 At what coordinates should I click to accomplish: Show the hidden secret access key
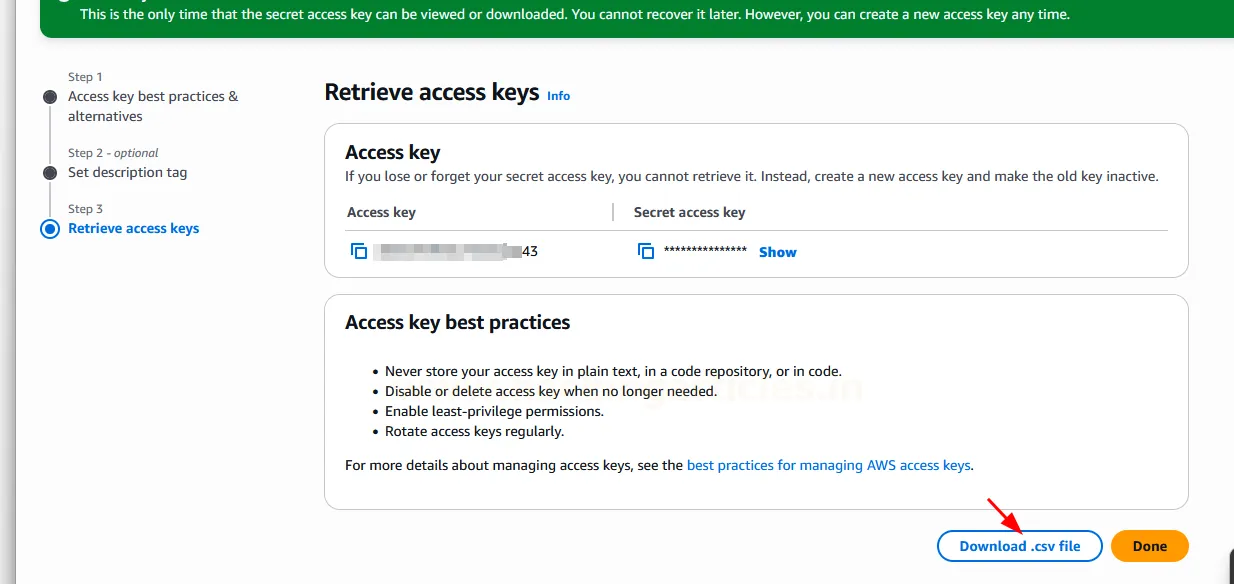click(x=777, y=252)
